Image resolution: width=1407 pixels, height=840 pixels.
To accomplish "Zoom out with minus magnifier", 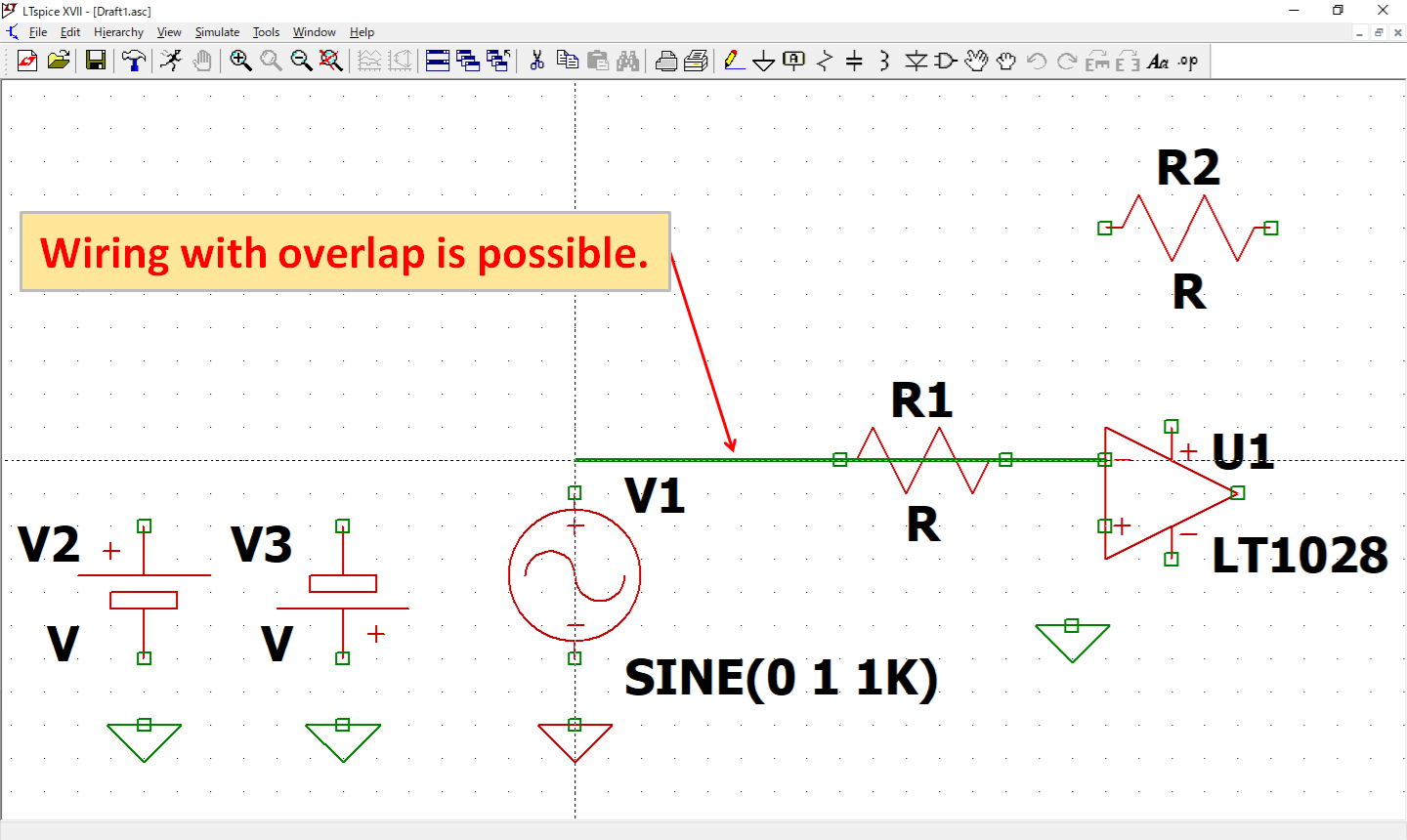I will pyautogui.click(x=301, y=61).
